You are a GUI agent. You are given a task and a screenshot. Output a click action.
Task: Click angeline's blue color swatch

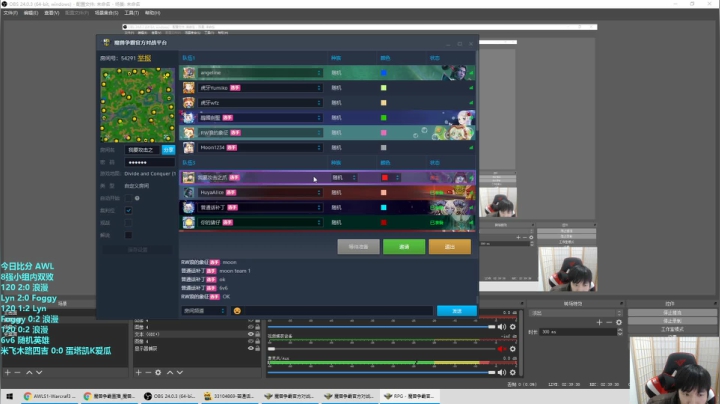(383, 73)
